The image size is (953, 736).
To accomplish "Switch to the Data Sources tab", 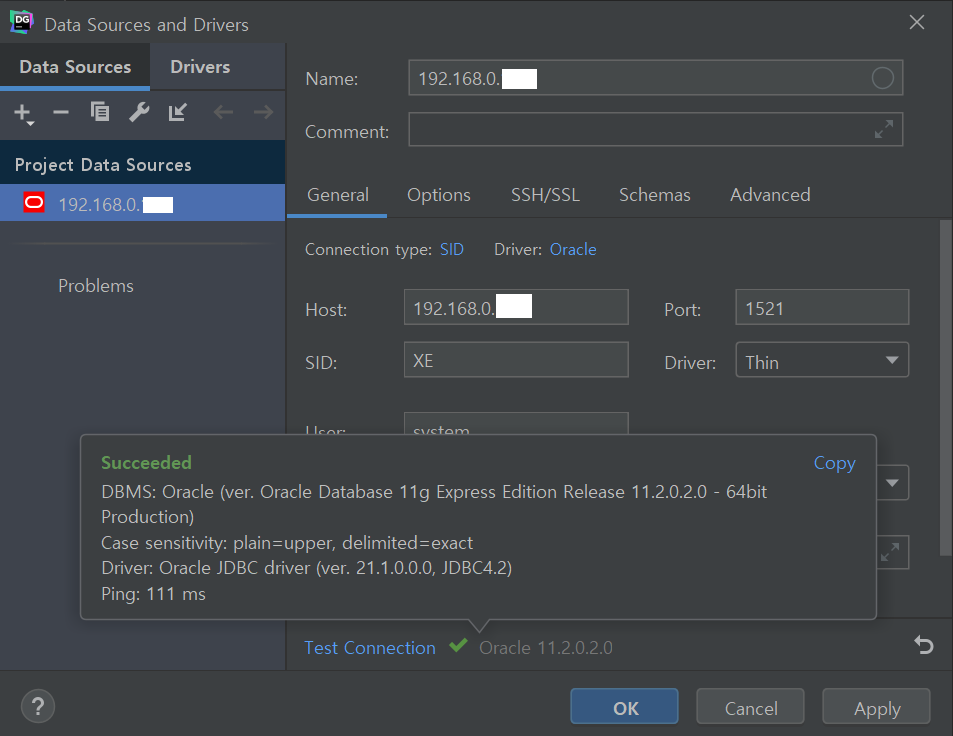I will (x=75, y=67).
